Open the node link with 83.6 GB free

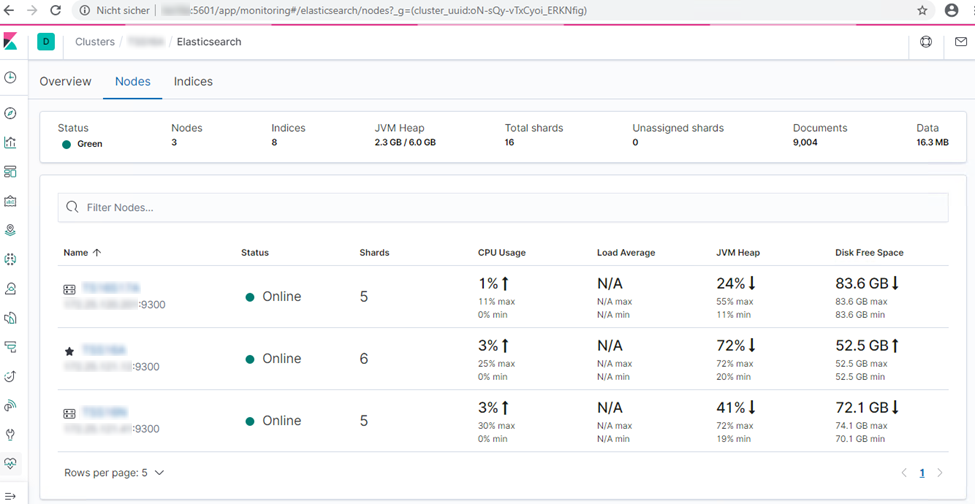click(111, 288)
